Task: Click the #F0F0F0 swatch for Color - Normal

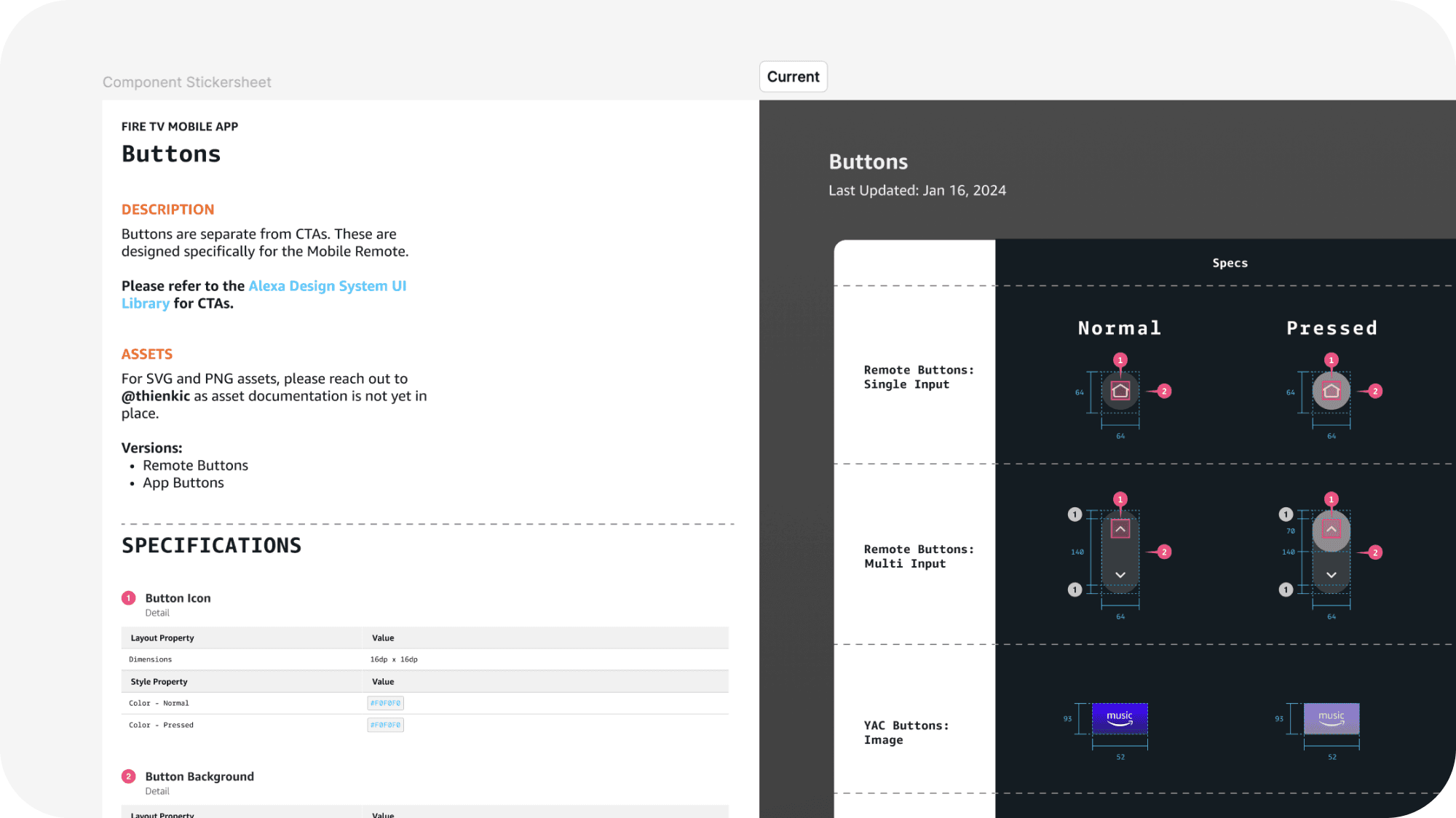Action: click(x=385, y=703)
